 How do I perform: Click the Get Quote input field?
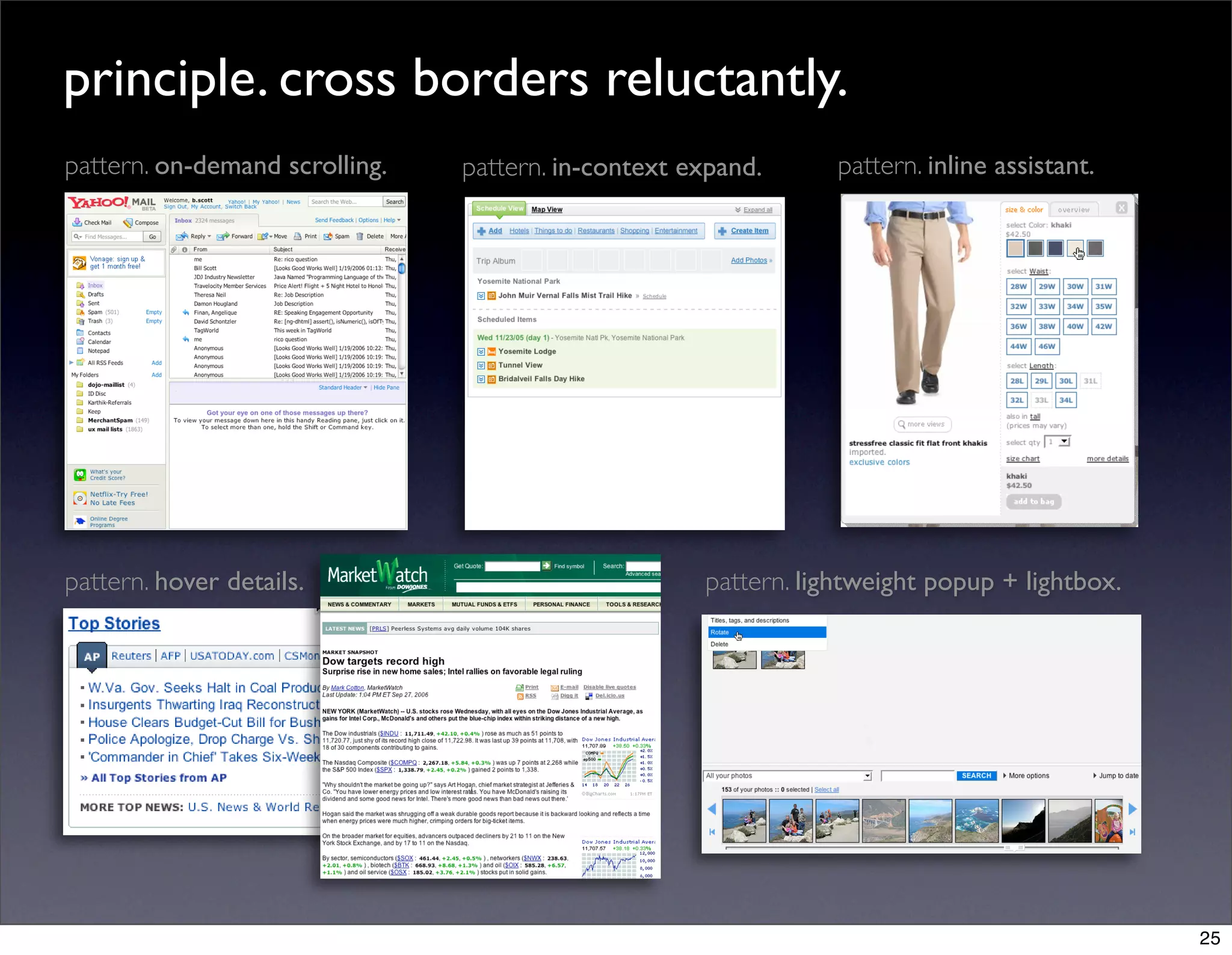pos(513,566)
